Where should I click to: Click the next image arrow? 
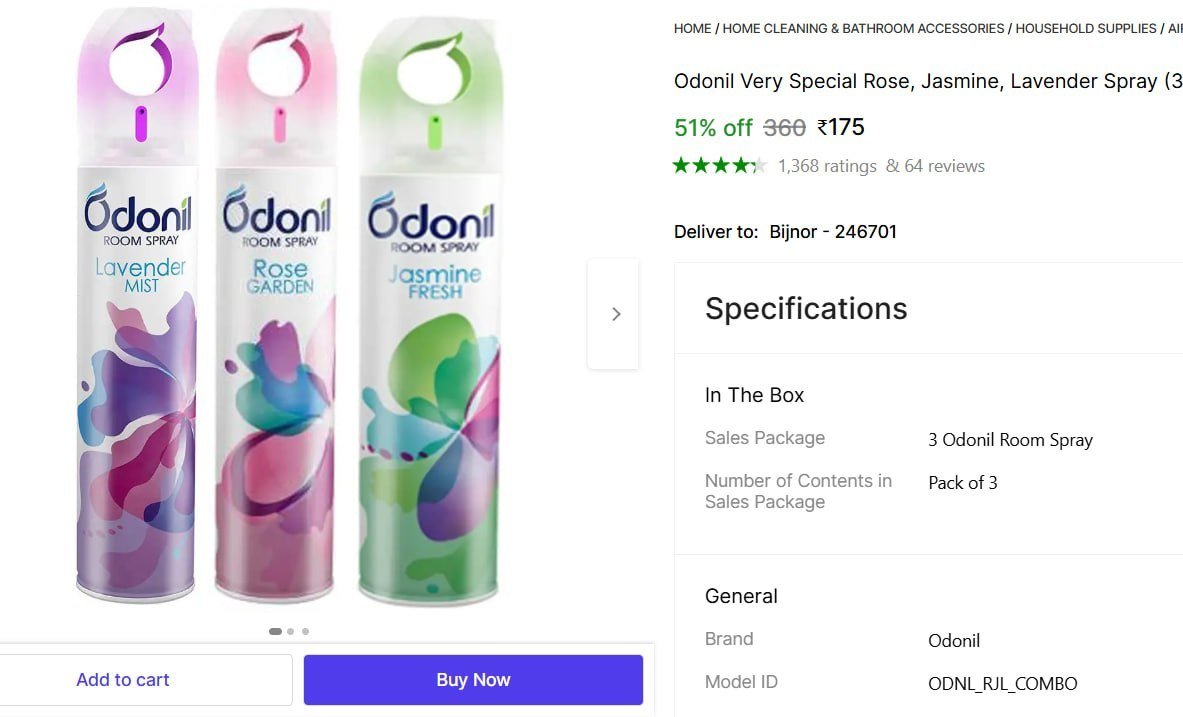point(614,313)
